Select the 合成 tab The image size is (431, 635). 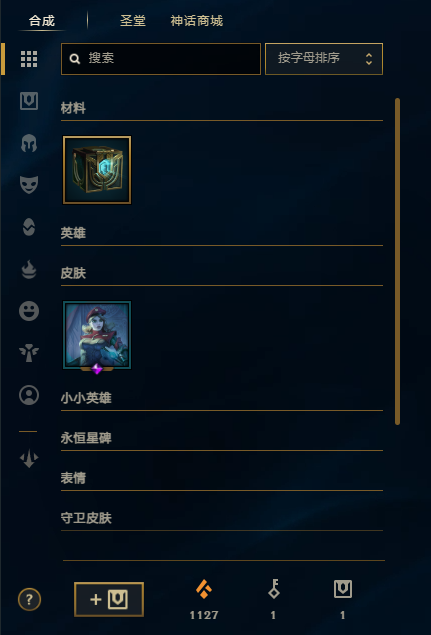[x=42, y=21]
